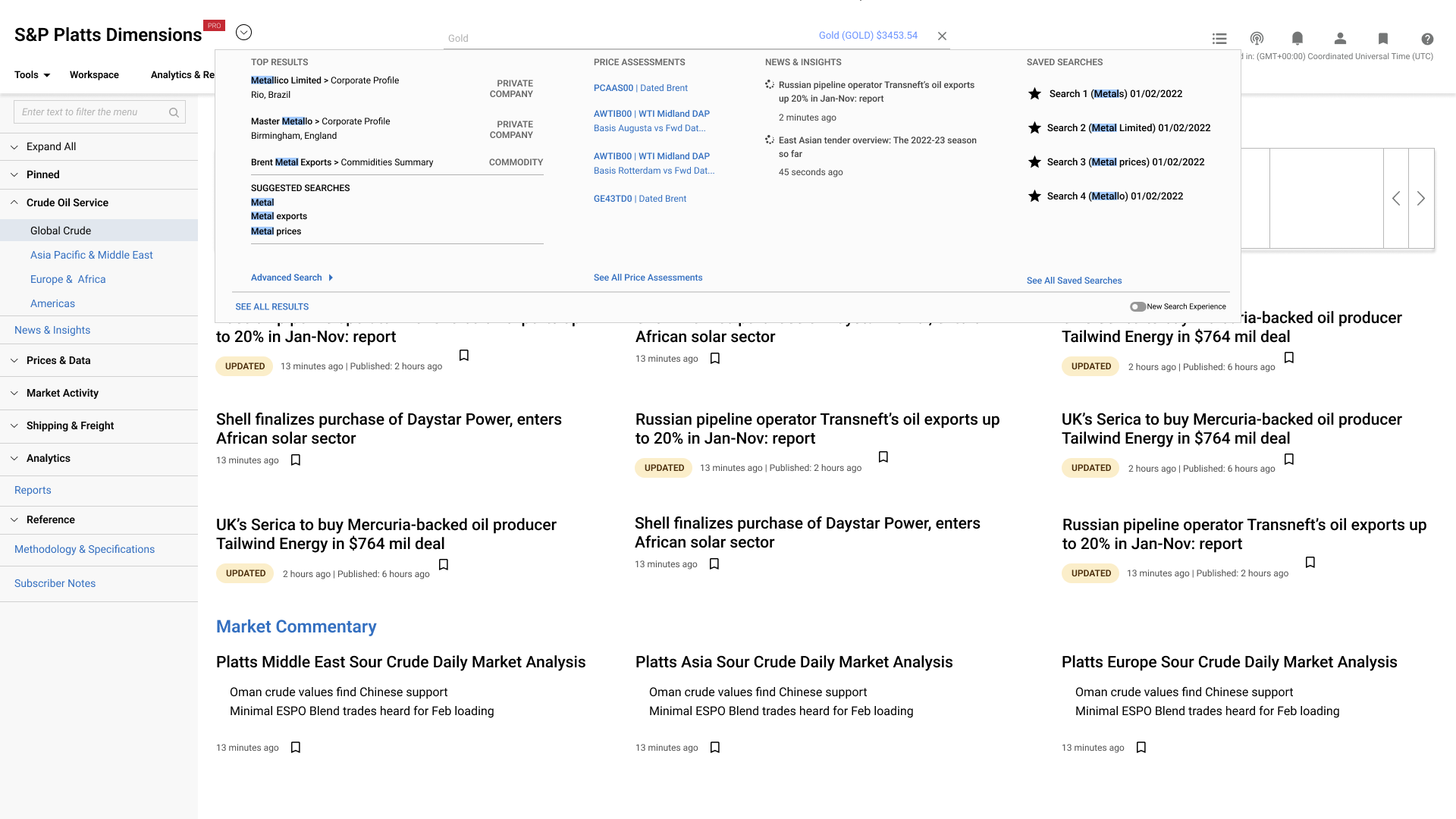
Task: Click See All Saved Searches
Action: coord(1074,281)
